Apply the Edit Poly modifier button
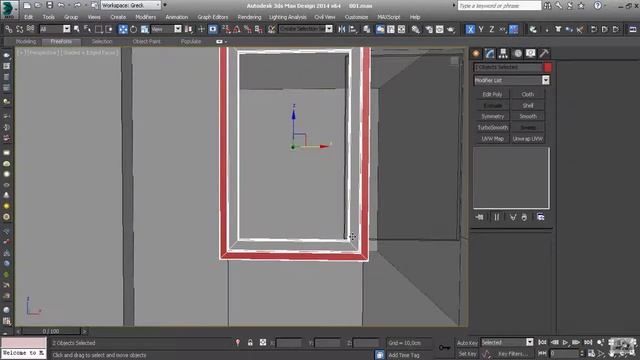The image size is (640, 360). coord(492,94)
